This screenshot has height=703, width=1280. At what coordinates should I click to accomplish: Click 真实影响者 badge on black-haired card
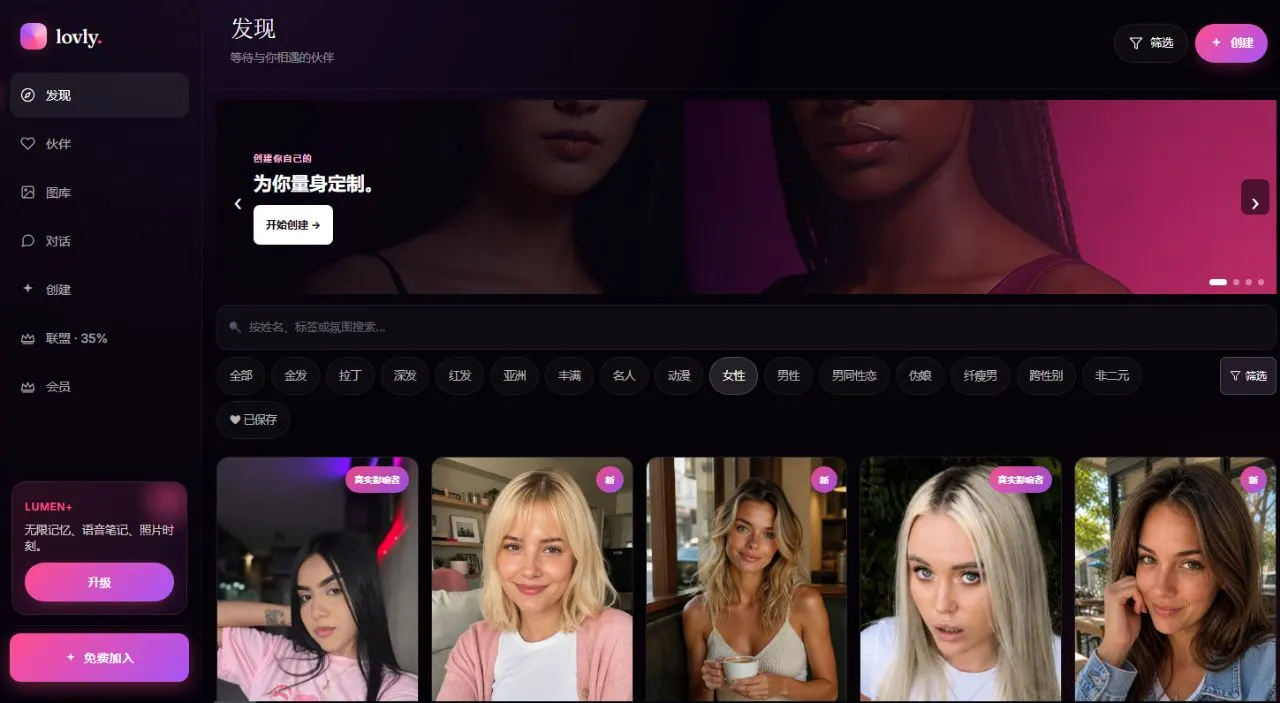[x=377, y=480]
